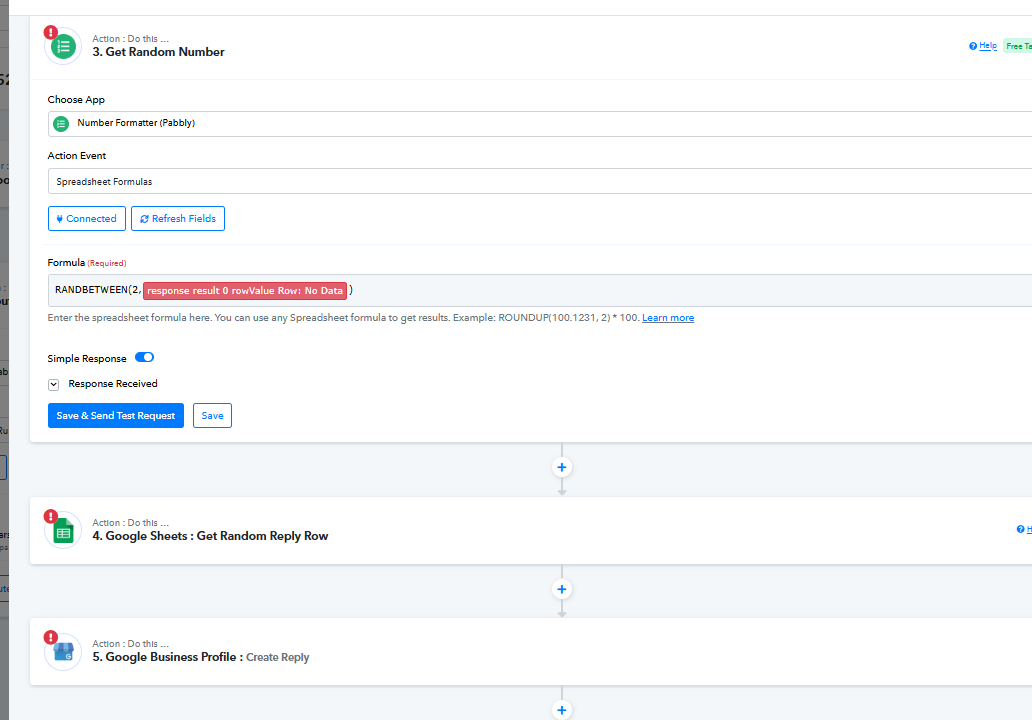1032x720 pixels.
Task: Click the Formula (Required) label
Action: click(x=87, y=263)
